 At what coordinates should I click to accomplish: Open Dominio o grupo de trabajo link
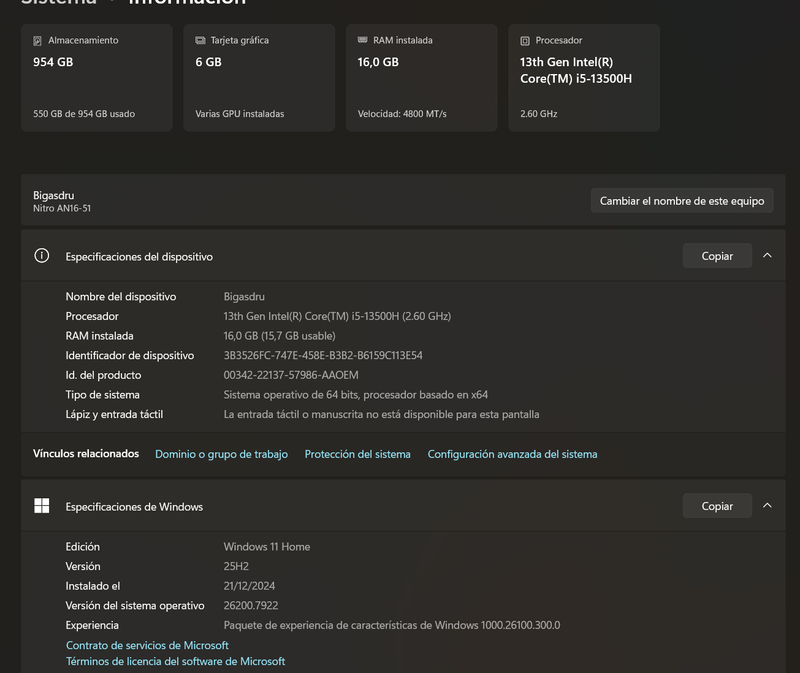221,454
